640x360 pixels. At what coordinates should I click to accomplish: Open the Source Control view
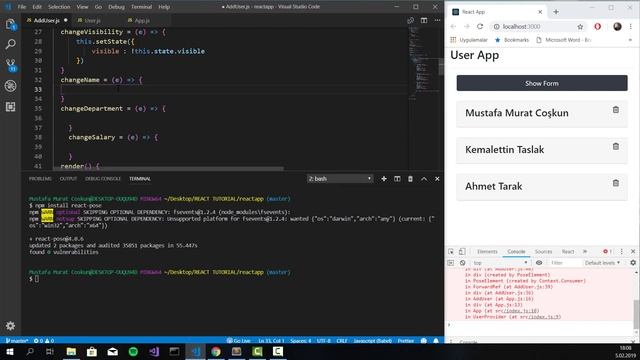click(11, 65)
